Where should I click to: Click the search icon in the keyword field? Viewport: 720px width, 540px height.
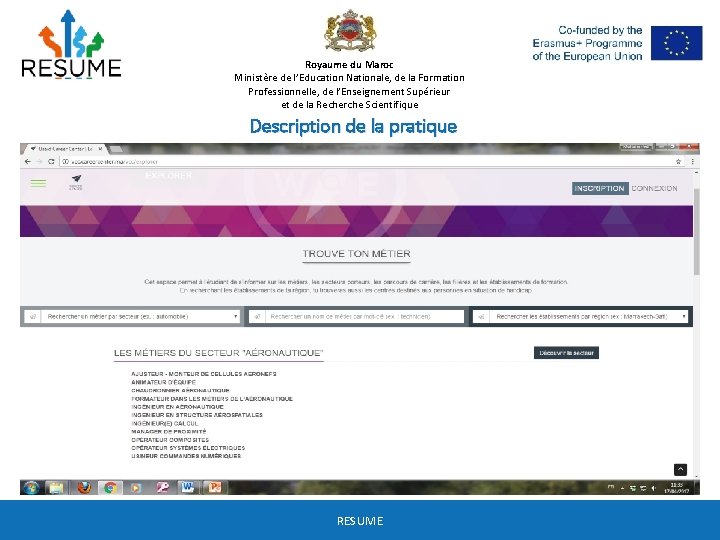coord(257,316)
